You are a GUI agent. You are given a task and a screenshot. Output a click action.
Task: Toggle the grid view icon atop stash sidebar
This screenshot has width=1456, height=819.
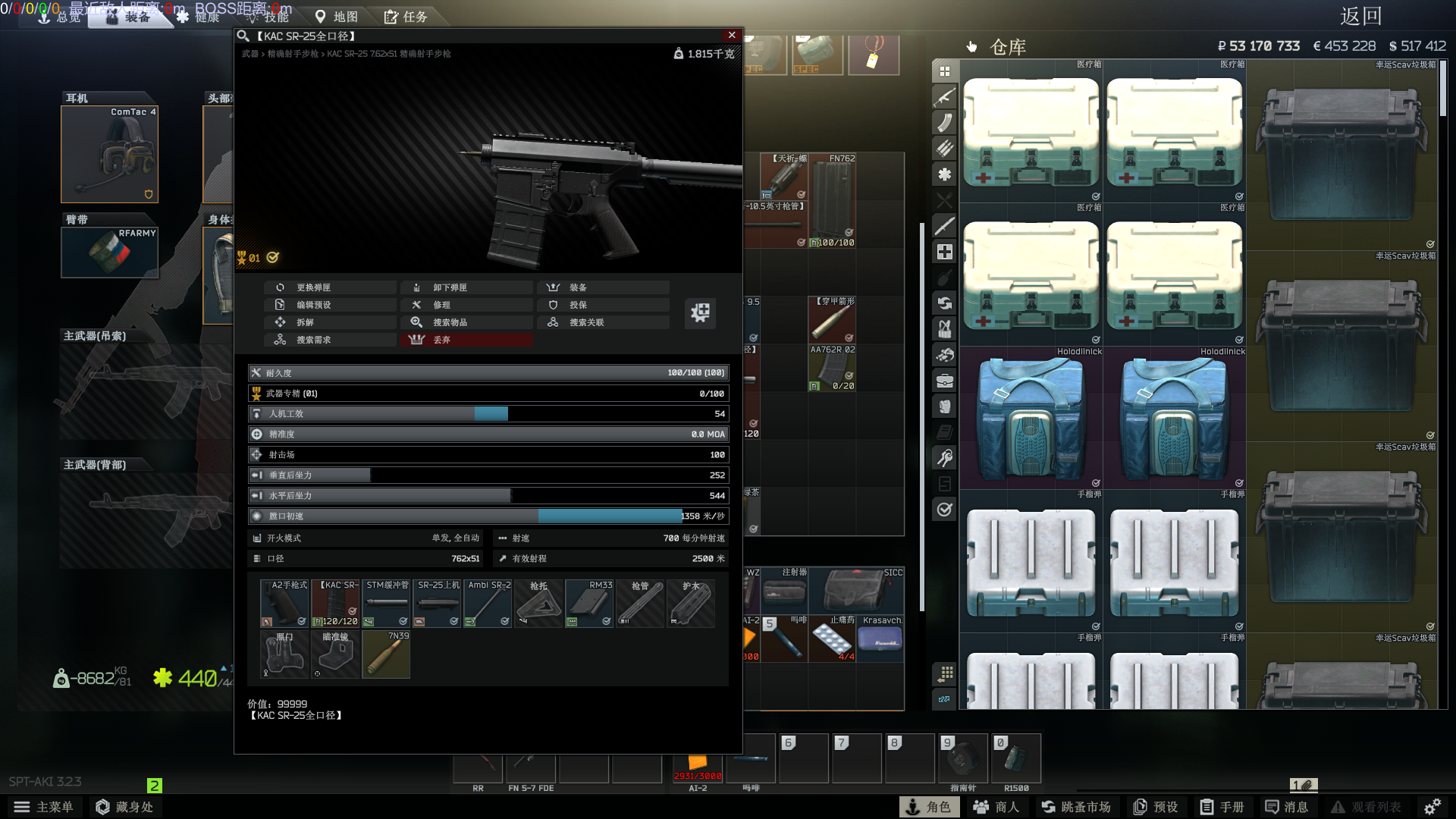(x=944, y=71)
